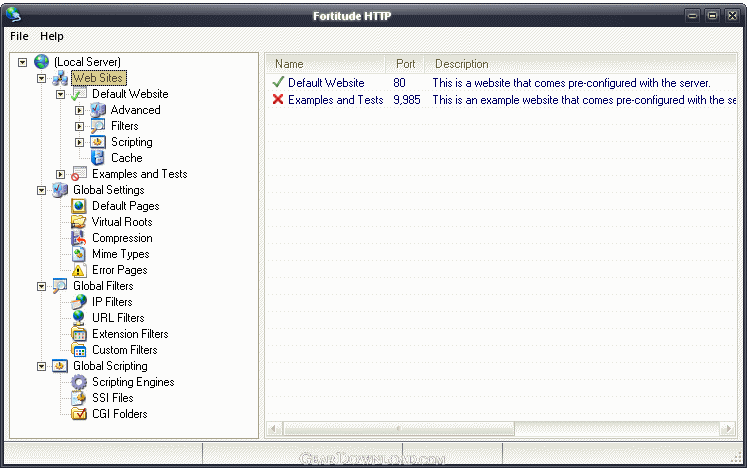
Task: Maximize the Fortitude HTTP window
Action: (712, 16)
